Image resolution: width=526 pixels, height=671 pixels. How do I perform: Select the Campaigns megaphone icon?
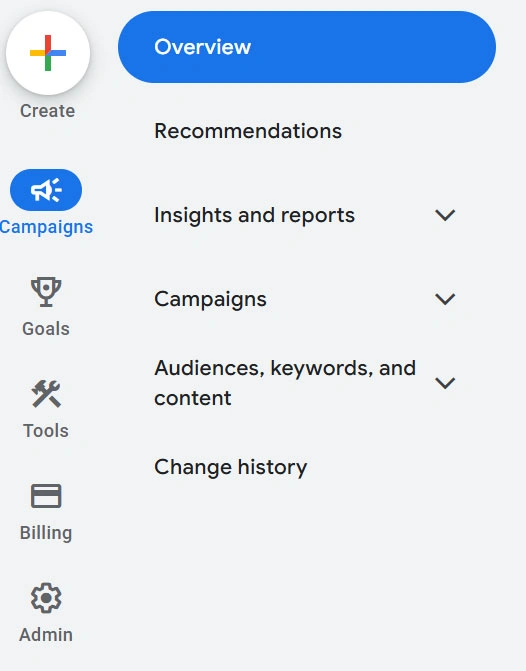pos(46,190)
